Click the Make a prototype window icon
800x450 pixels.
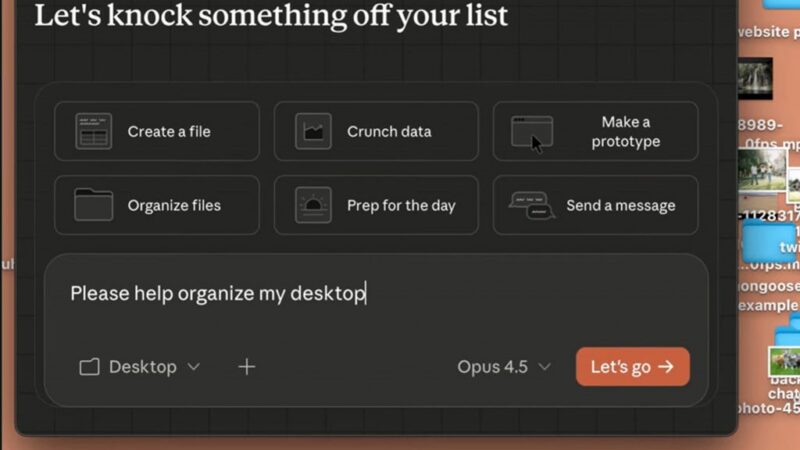coord(532,131)
